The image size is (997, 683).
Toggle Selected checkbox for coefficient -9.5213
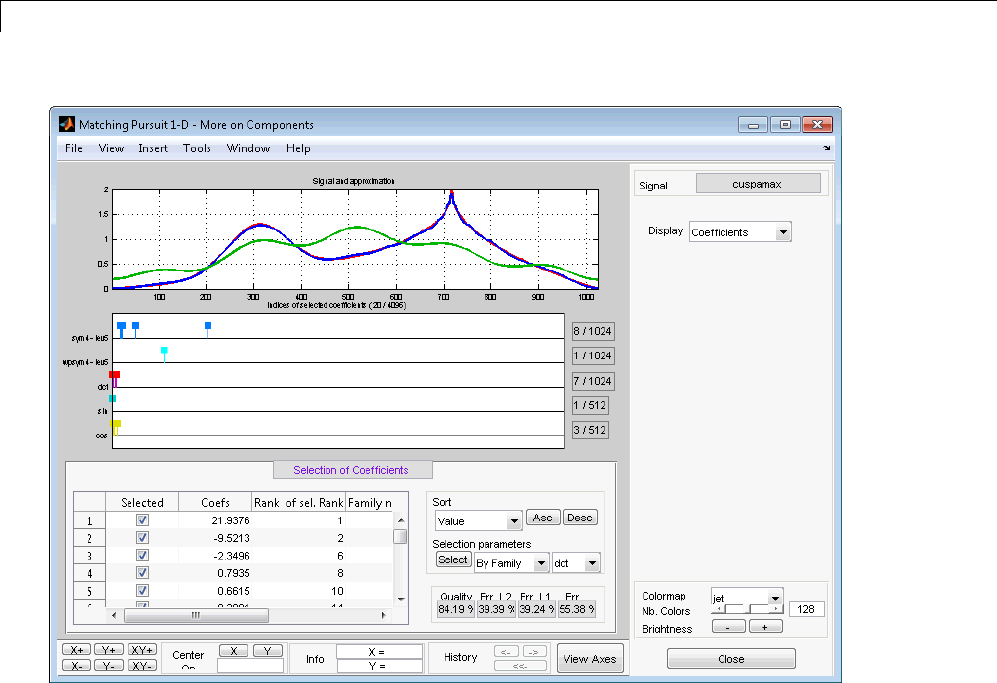(x=142, y=538)
